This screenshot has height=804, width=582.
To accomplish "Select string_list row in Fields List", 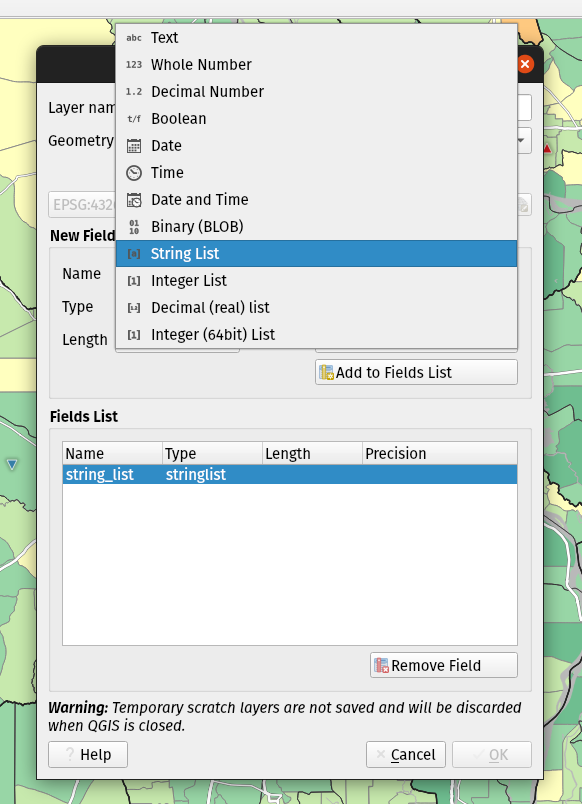I will point(290,474).
